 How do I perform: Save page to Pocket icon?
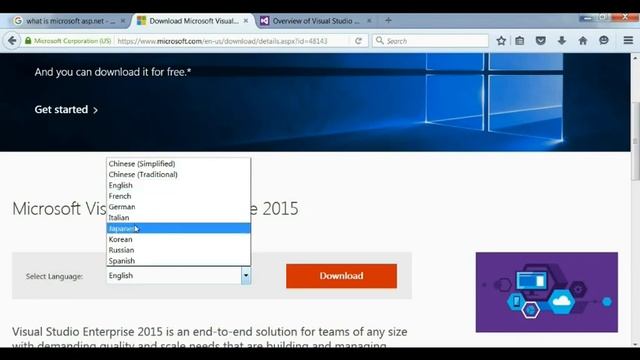point(541,41)
